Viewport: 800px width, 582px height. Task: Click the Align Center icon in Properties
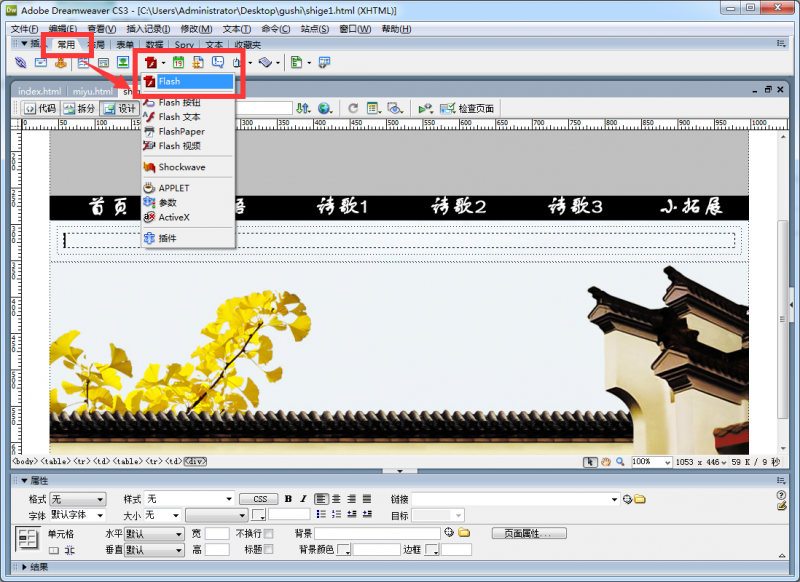pyautogui.click(x=336, y=499)
